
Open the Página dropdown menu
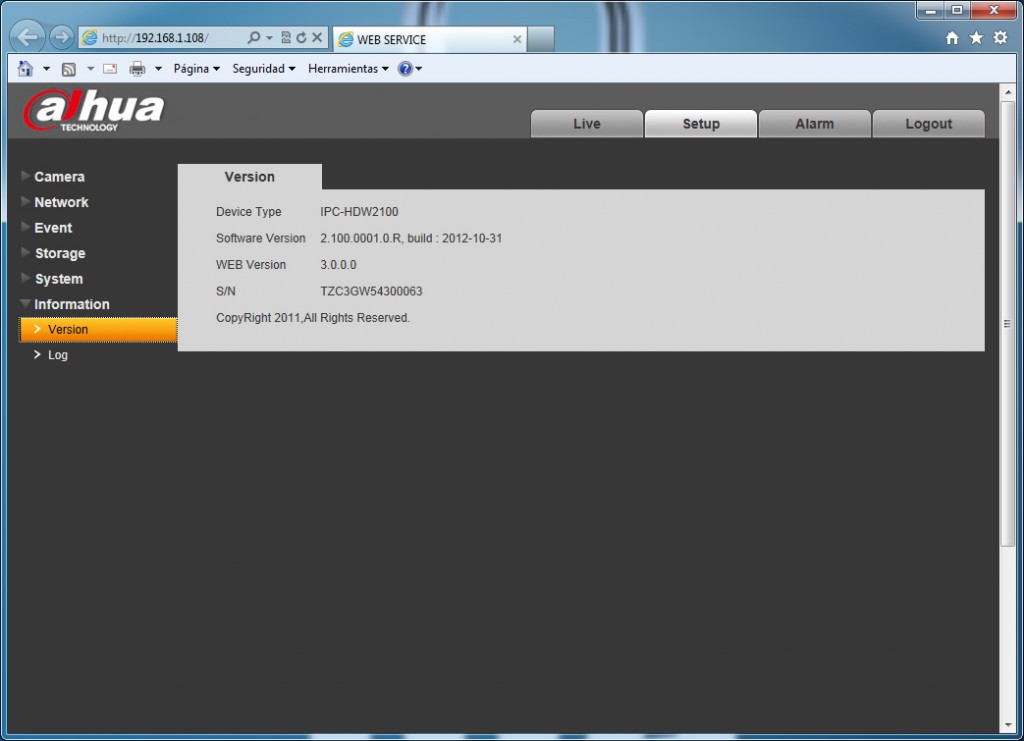(193, 68)
